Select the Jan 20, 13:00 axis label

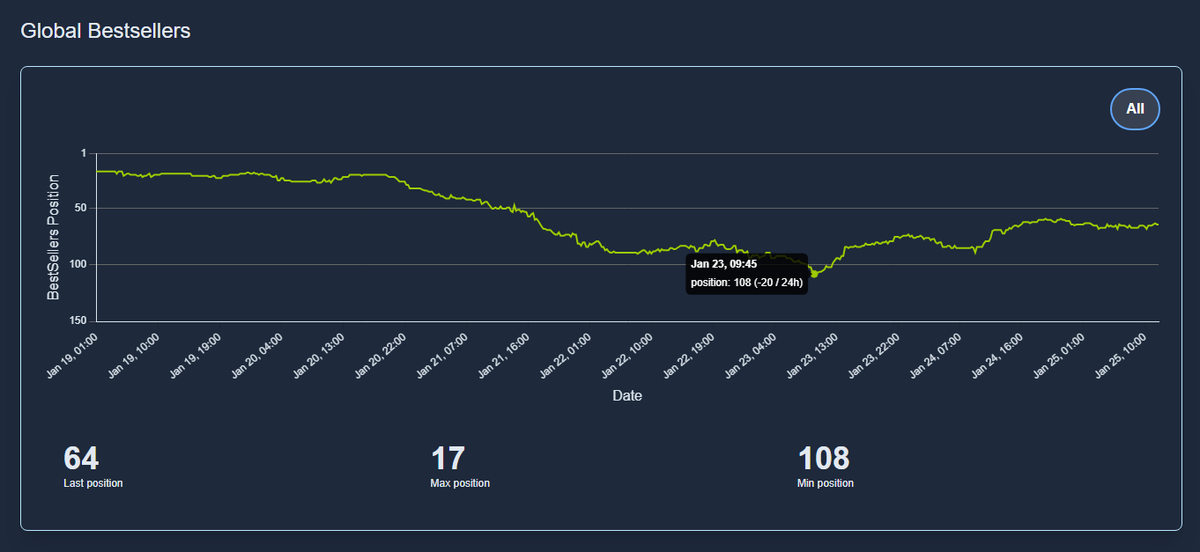[x=320, y=354]
